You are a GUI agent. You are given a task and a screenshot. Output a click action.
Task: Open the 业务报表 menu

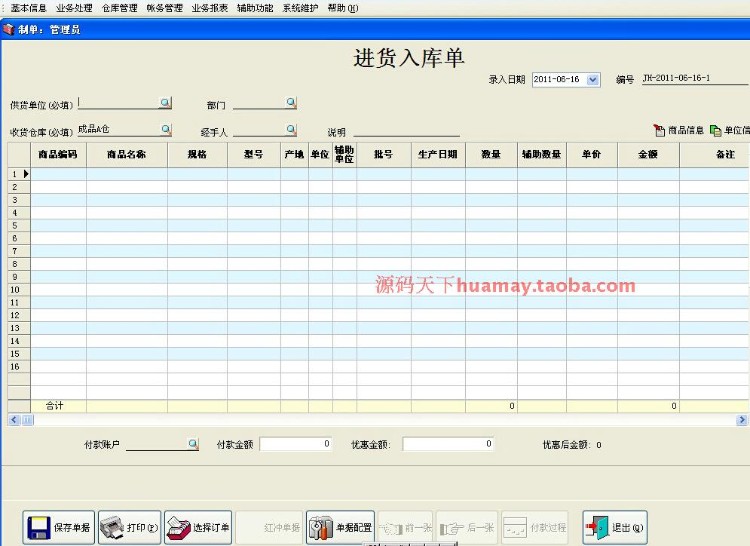tap(210, 8)
